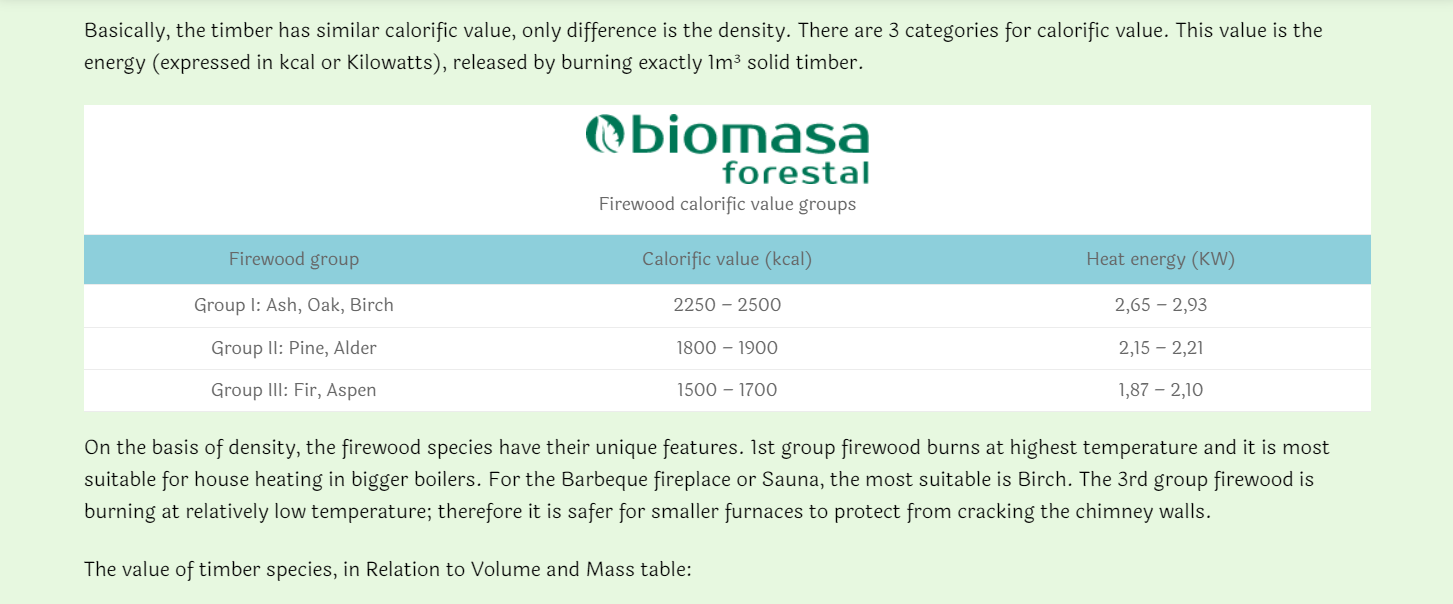Select the Firewood group column header
Viewport: 1453px width, 604px height.
pos(294,259)
